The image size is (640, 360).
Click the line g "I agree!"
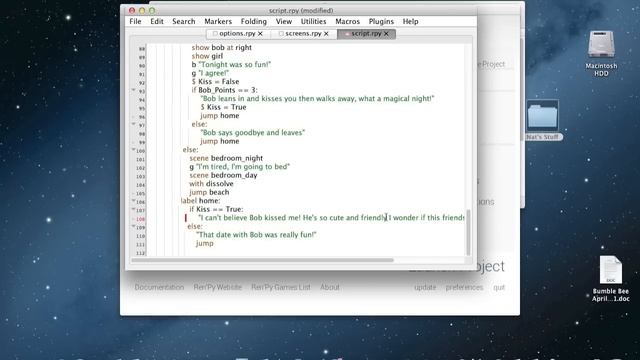tap(210, 73)
